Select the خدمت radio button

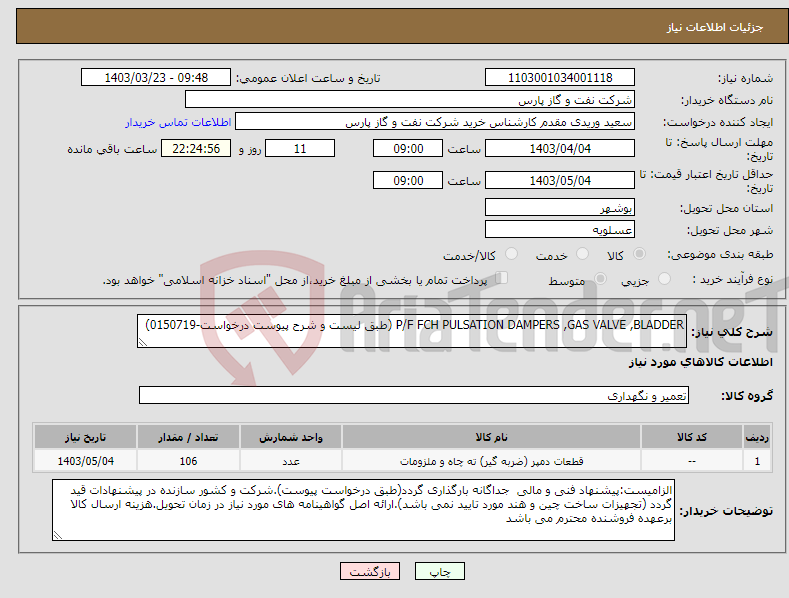582,254
